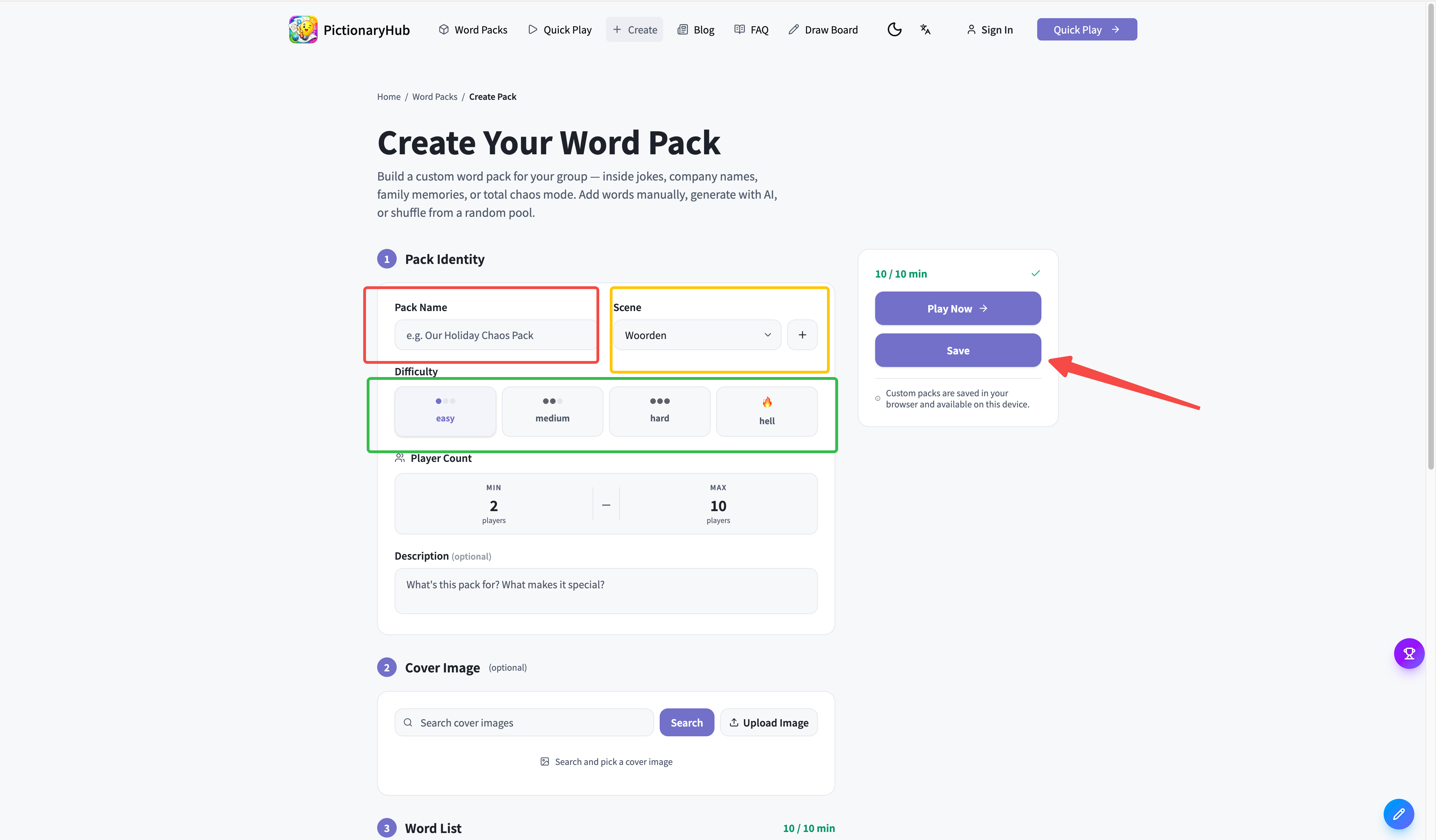The image size is (1436, 840).
Task: Click the Pack Name input field
Action: pyautogui.click(x=494, y=335)
